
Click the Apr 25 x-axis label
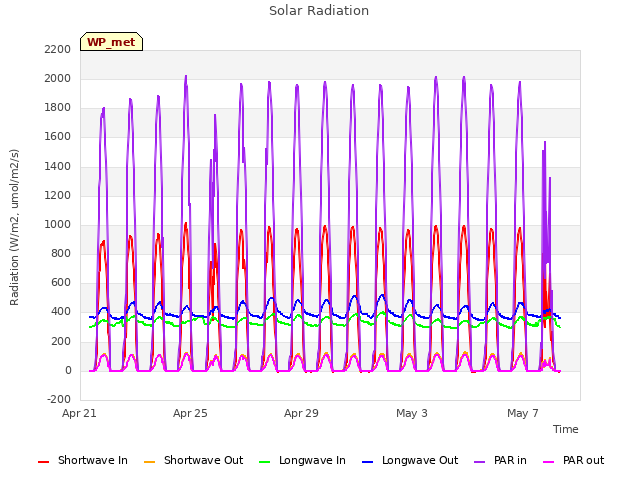(190, 413)
